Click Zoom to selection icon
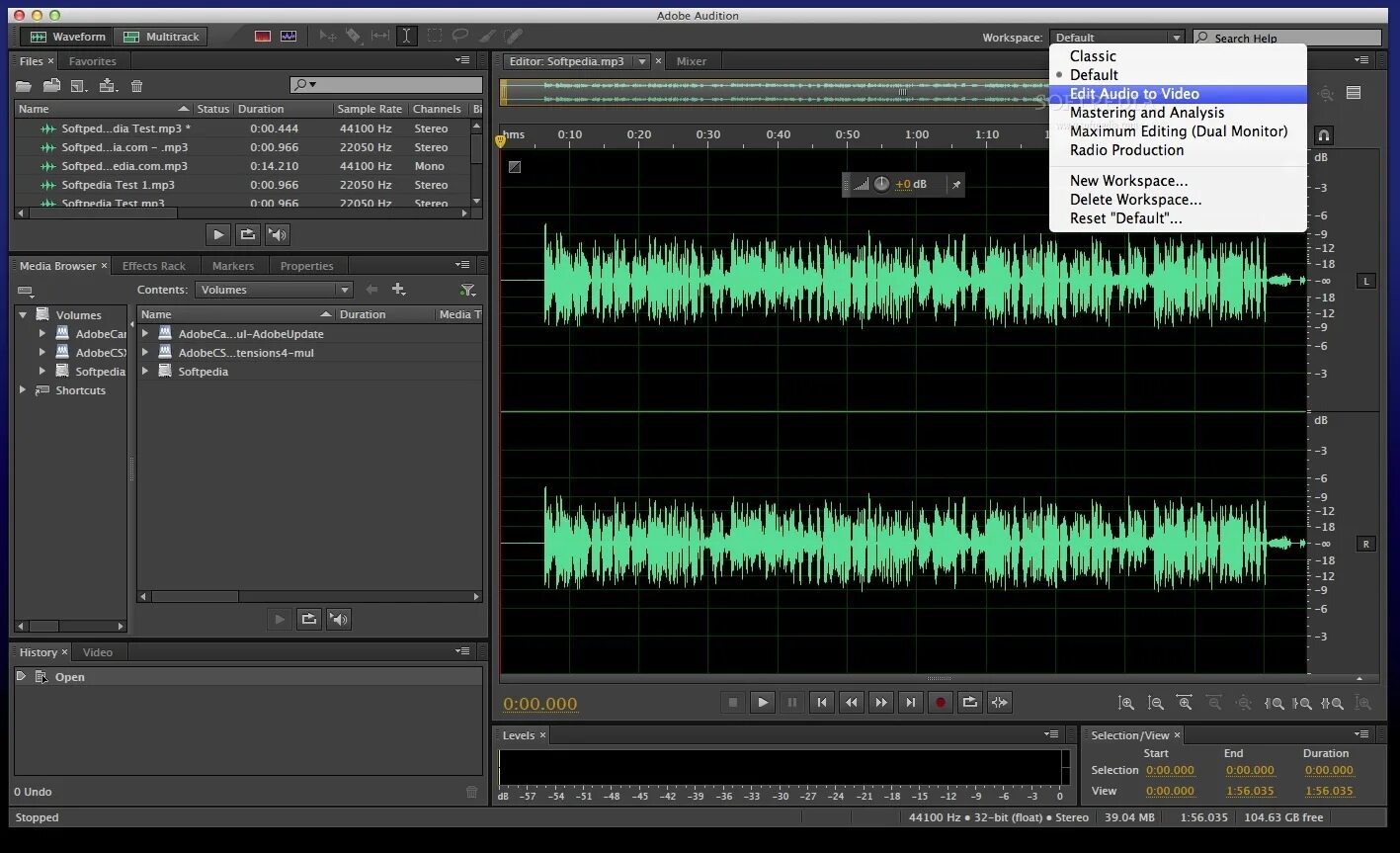This screenshot has height=853, width=1400. pos(1334,703)
